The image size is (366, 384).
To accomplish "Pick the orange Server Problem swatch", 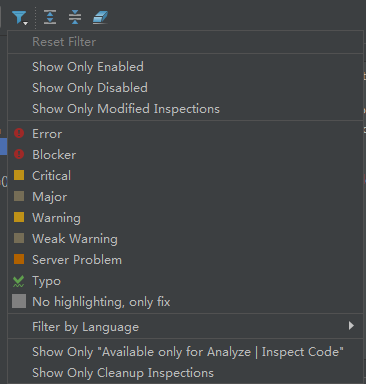I will click(19, 259).
